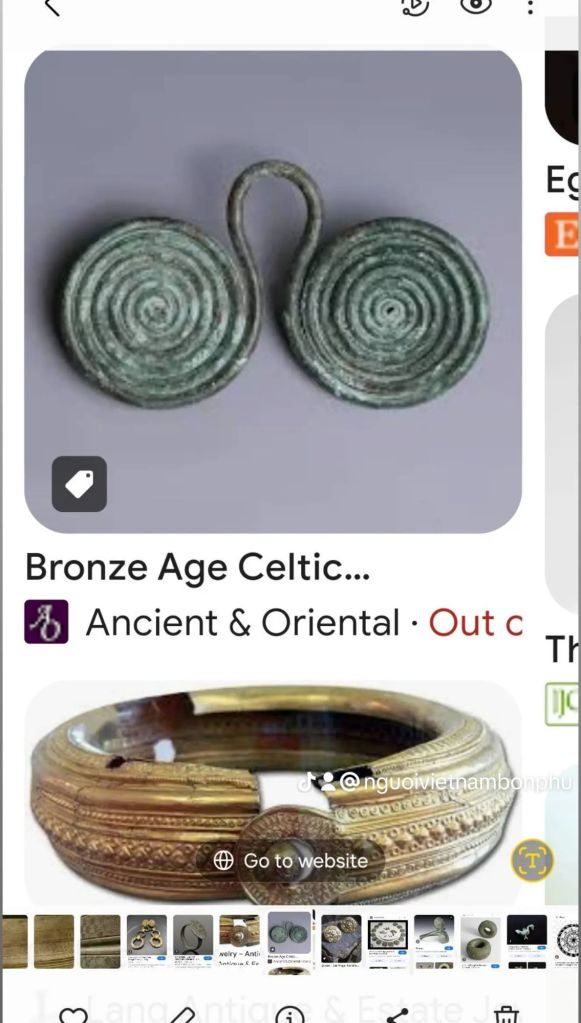Tap the price tag icon on spiral brooch
Screen dimensions: 581x1023
click(x=79, y=484)
